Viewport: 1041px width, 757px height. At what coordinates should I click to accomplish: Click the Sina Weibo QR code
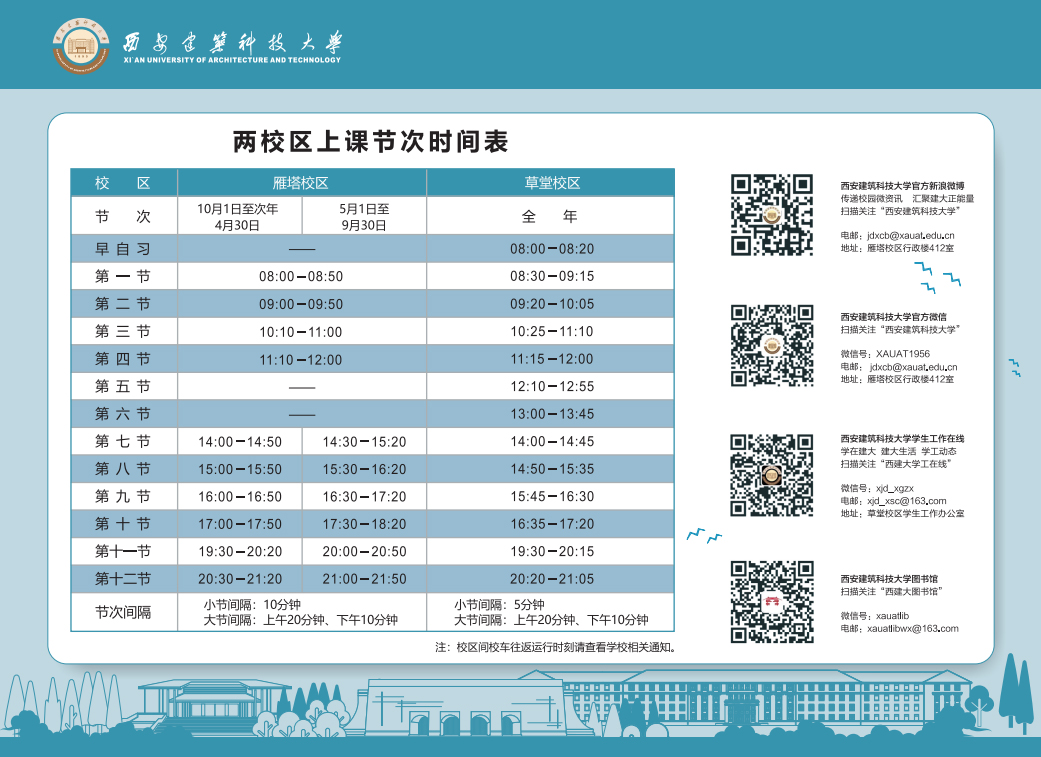coord(771,214)
